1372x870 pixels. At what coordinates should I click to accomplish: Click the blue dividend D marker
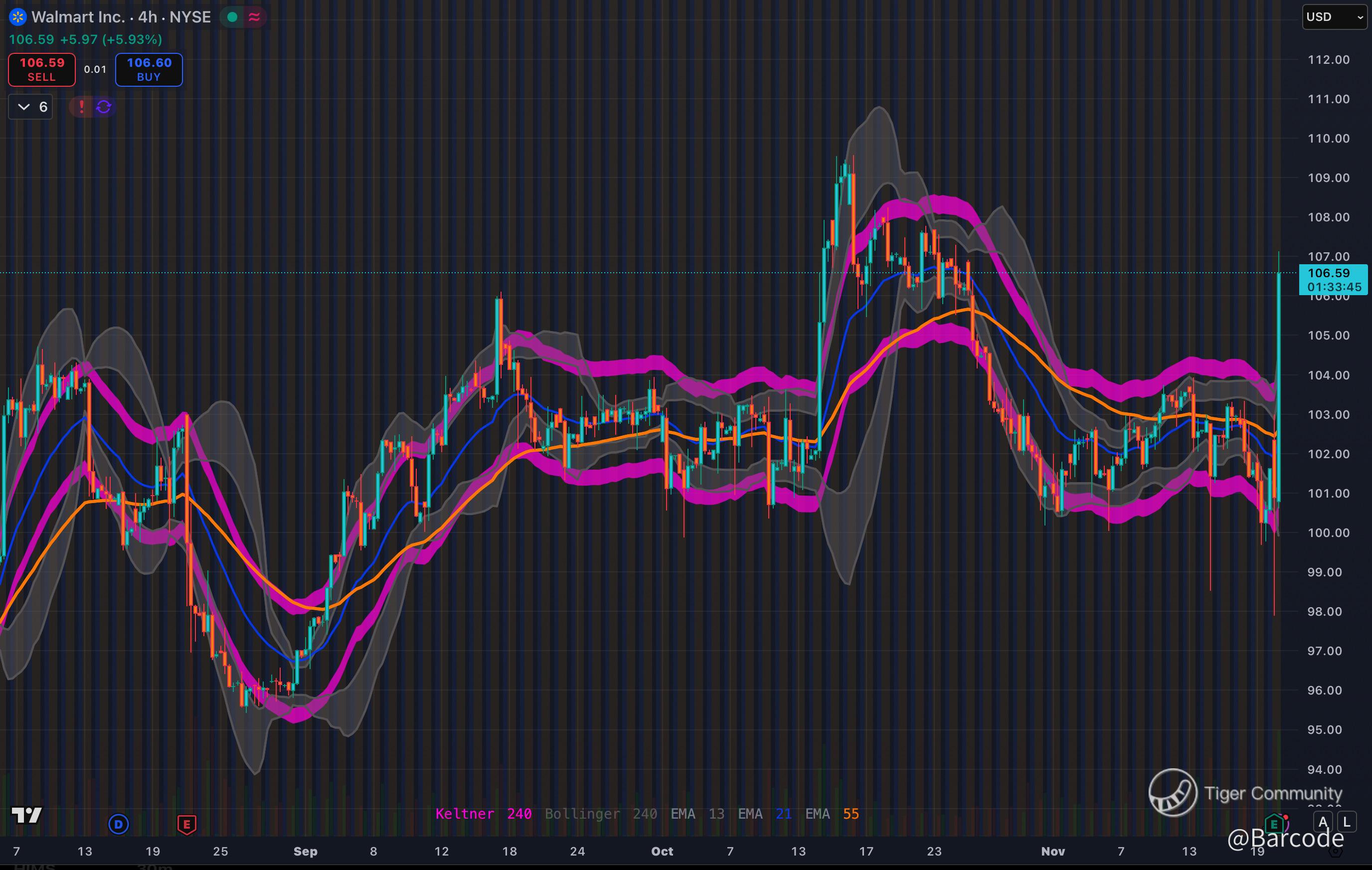click(119, 824)
